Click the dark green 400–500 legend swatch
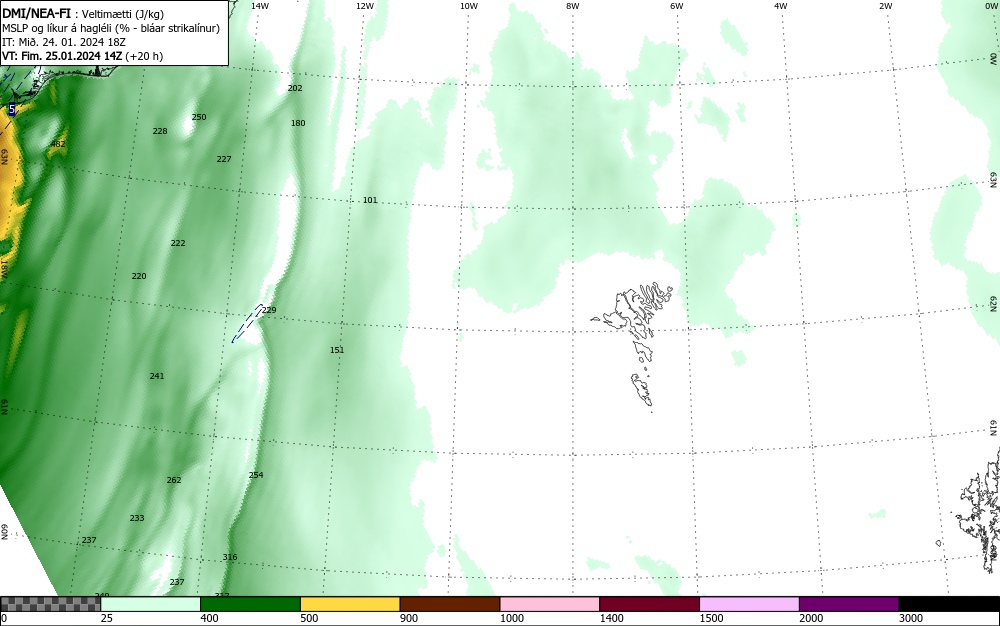 250,604
